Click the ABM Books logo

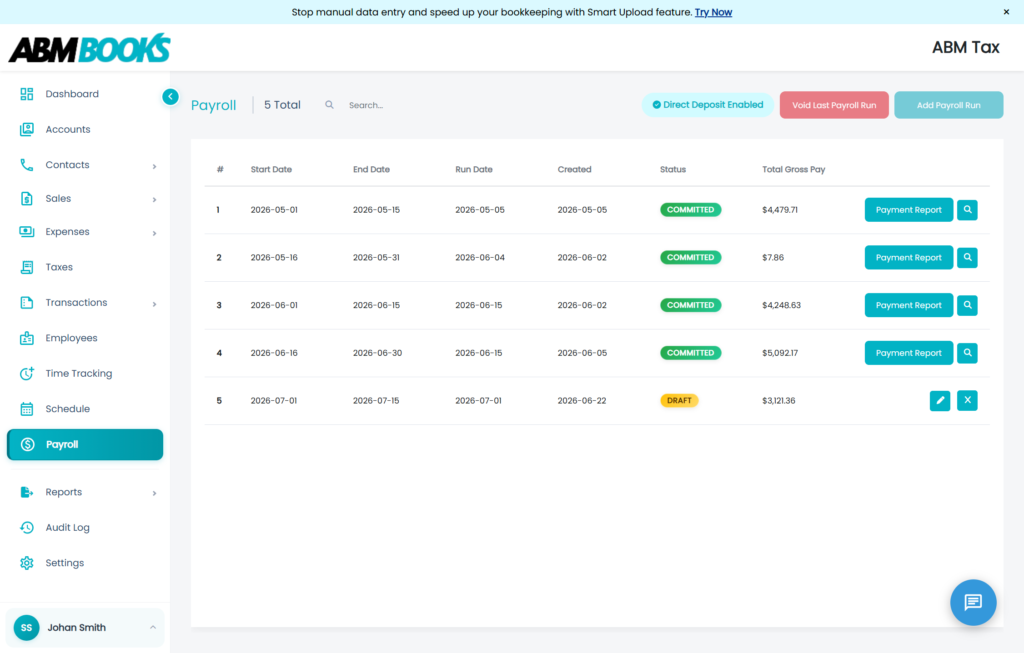click(89, 48)
